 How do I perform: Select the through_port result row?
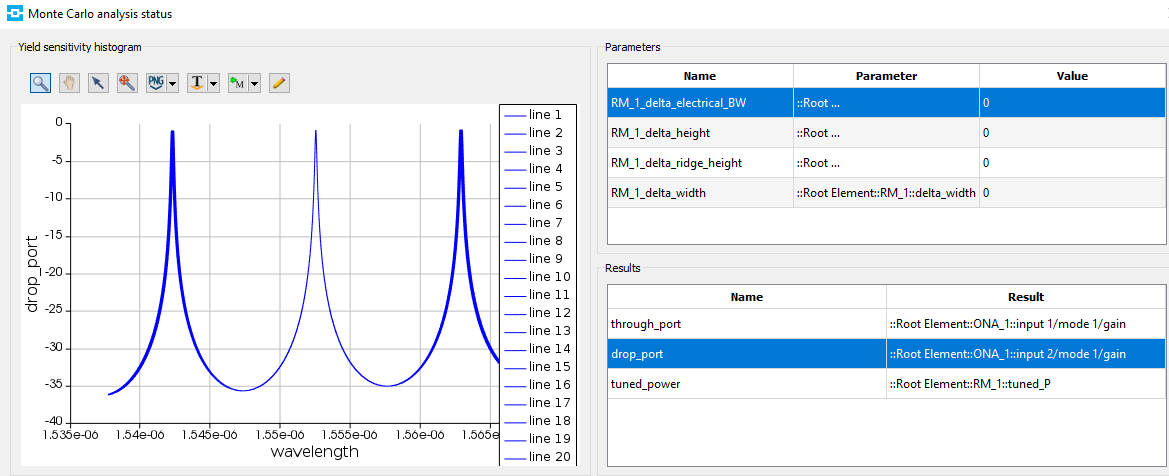[x=886, y=324]
